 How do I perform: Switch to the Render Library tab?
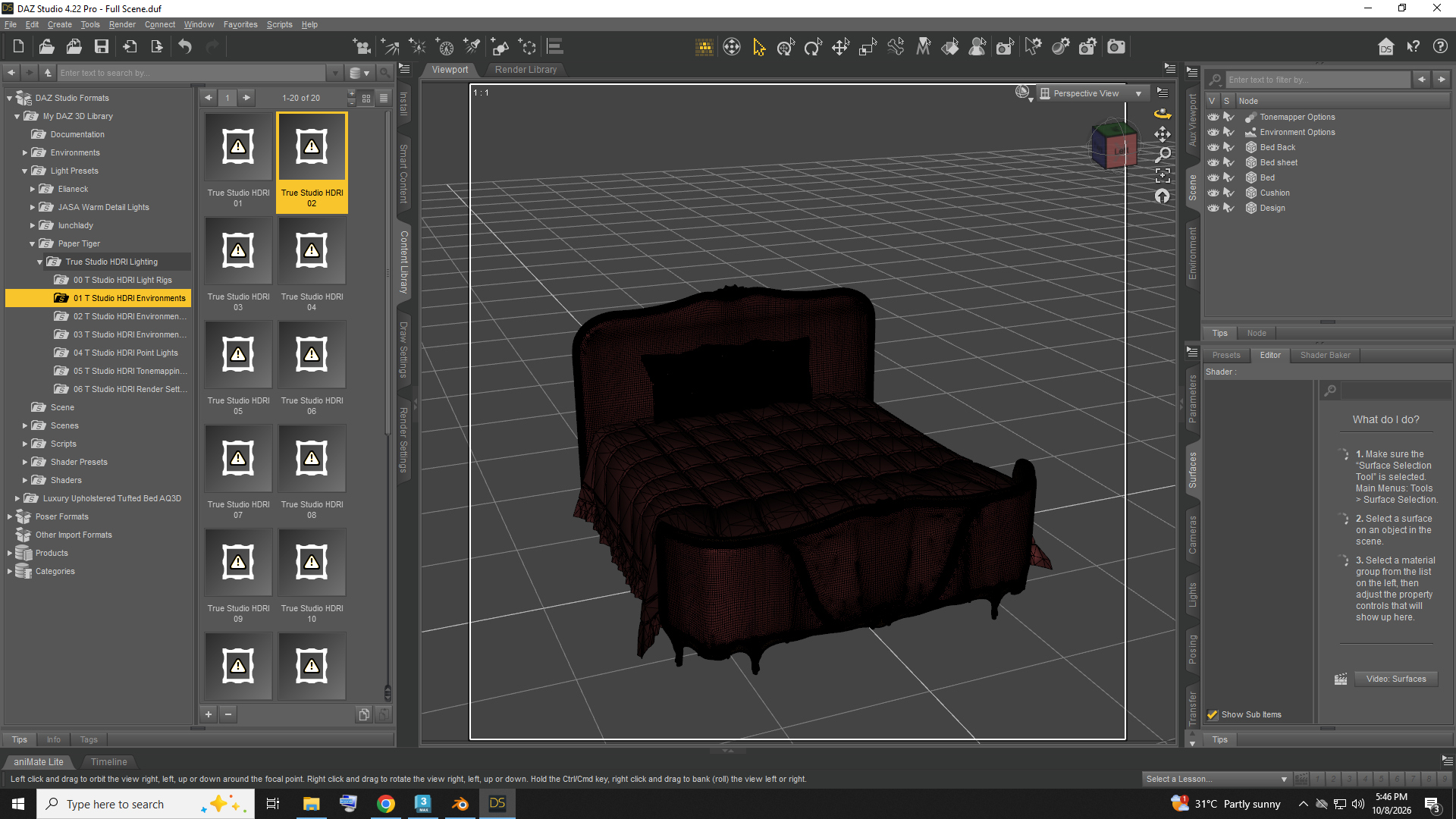pos(526,70)
